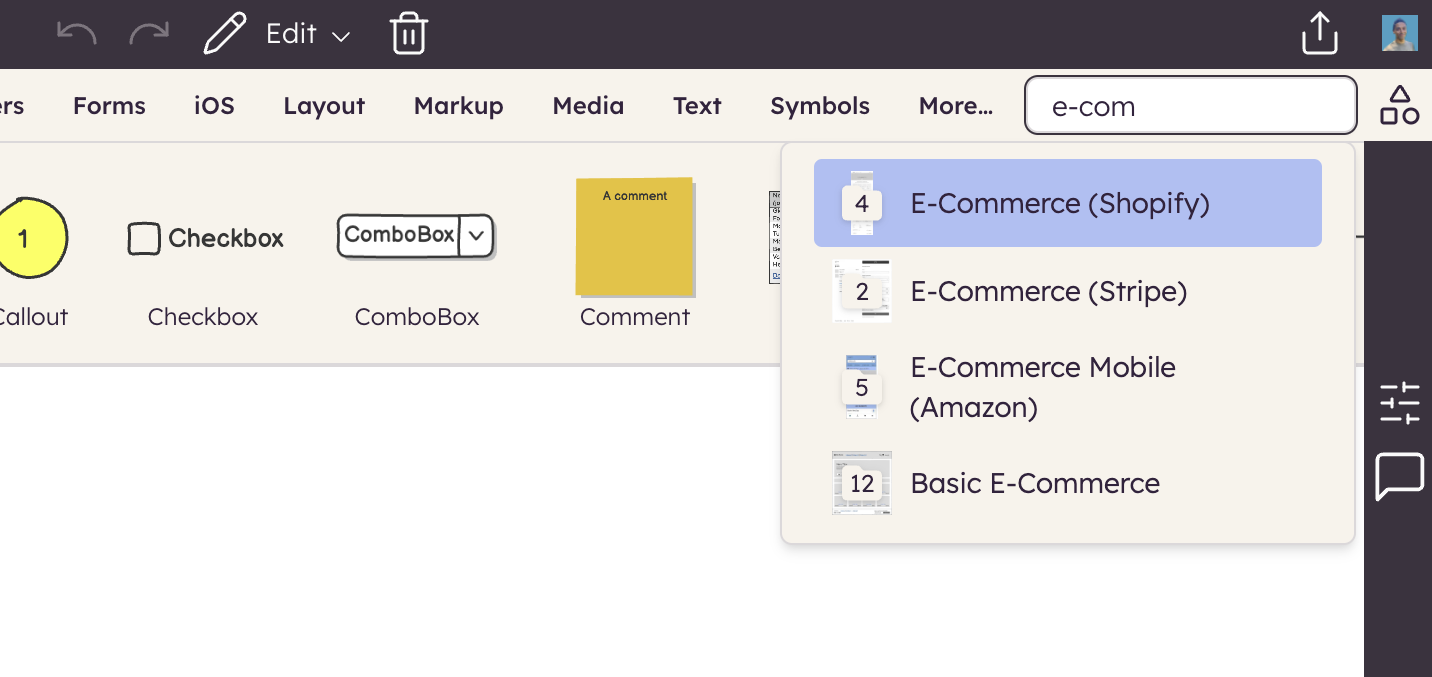Switch to the Forms category

pyautogui.click(x=109, y=106)
